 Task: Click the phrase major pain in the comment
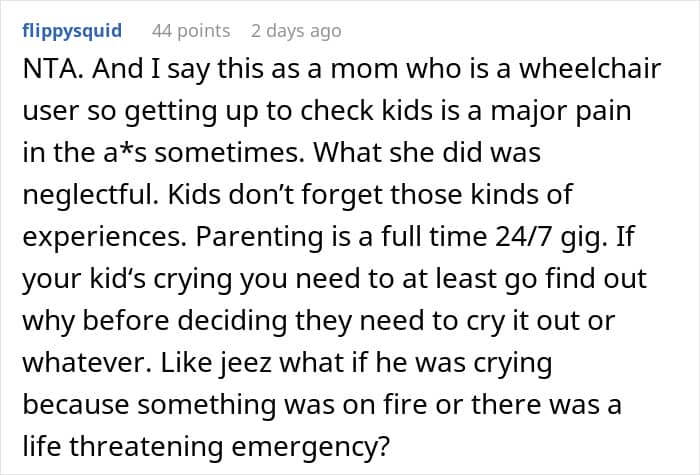(561, 111)
